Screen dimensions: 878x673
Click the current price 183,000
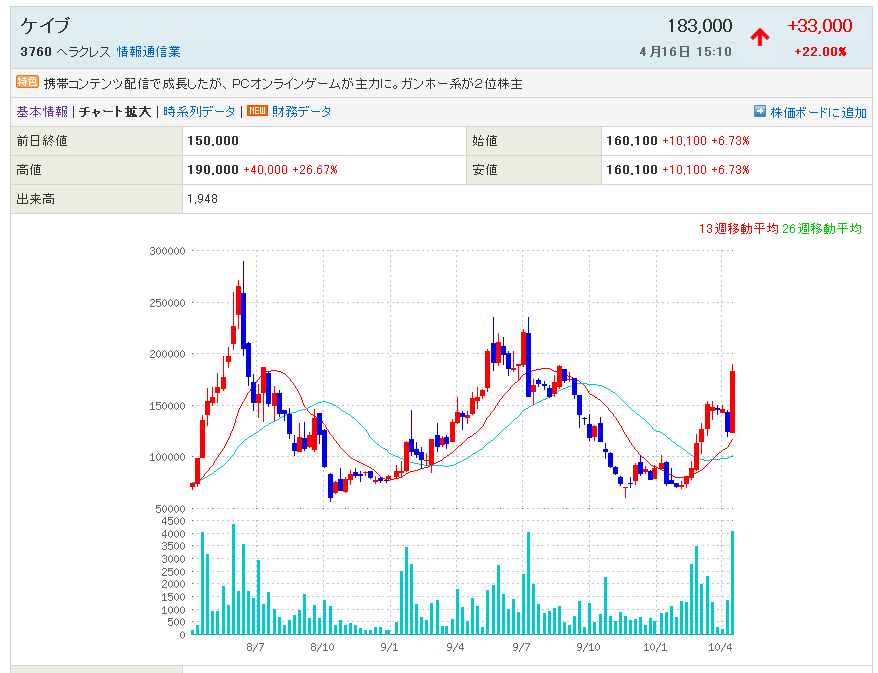[699, 26]
